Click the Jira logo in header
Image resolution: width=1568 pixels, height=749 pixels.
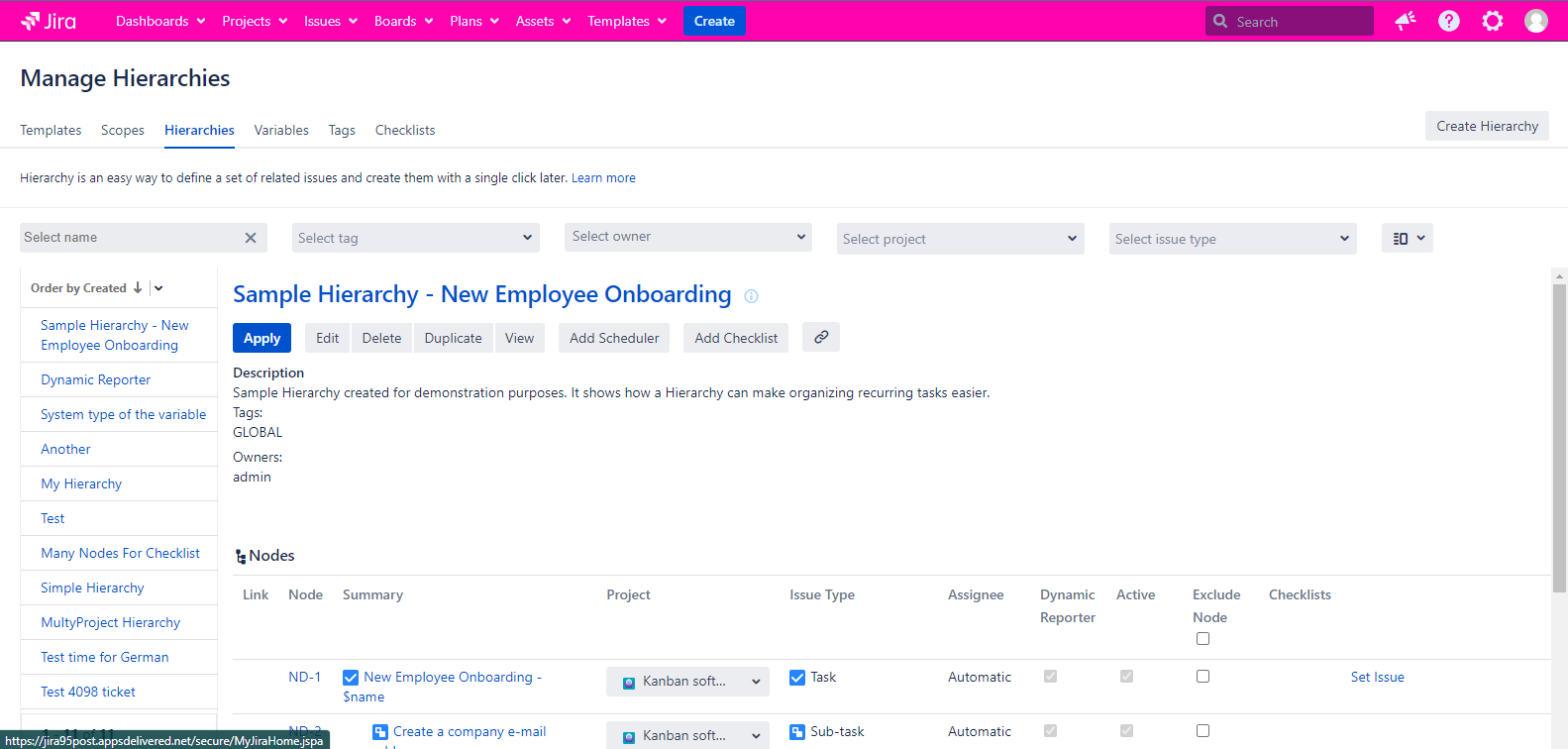coord(49,21)
